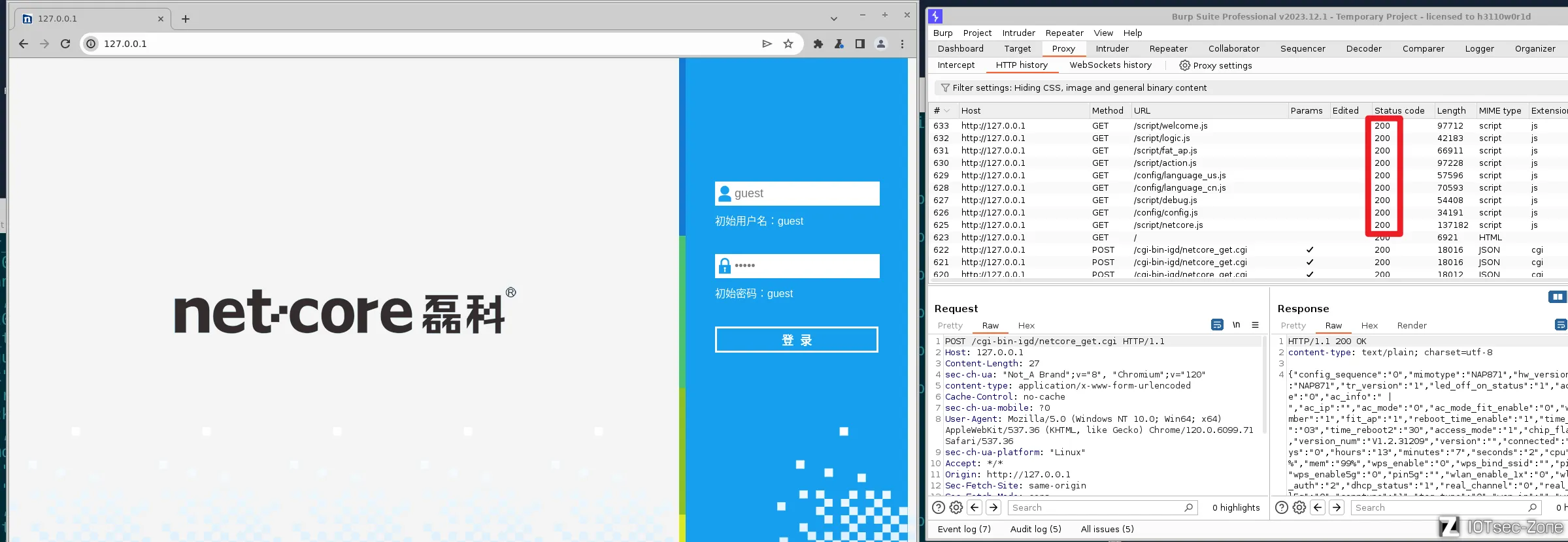Open the Project menu
Viewport: 1568px width, 542px height.
[977, 33]
